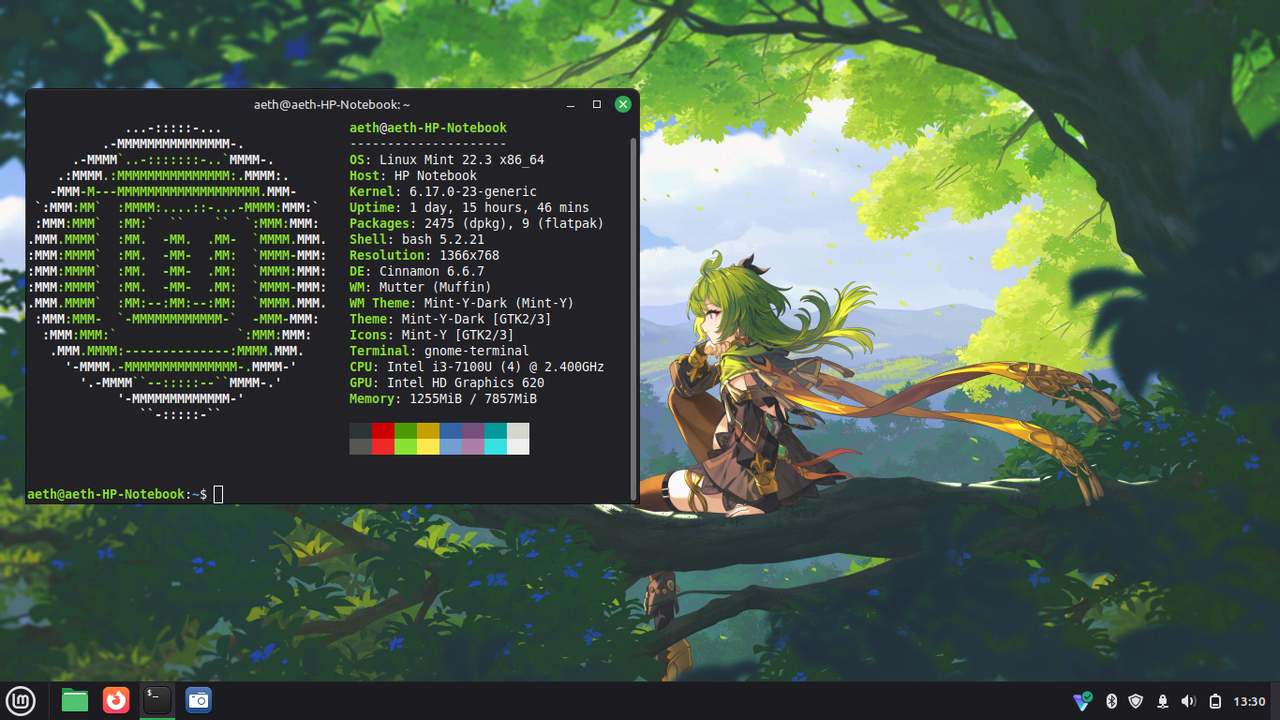The height and width of the screenshot is (720, 1280).
Task: Click the 'WM Theme: Mint-Y-Dark' line
Action: (461, 304)
